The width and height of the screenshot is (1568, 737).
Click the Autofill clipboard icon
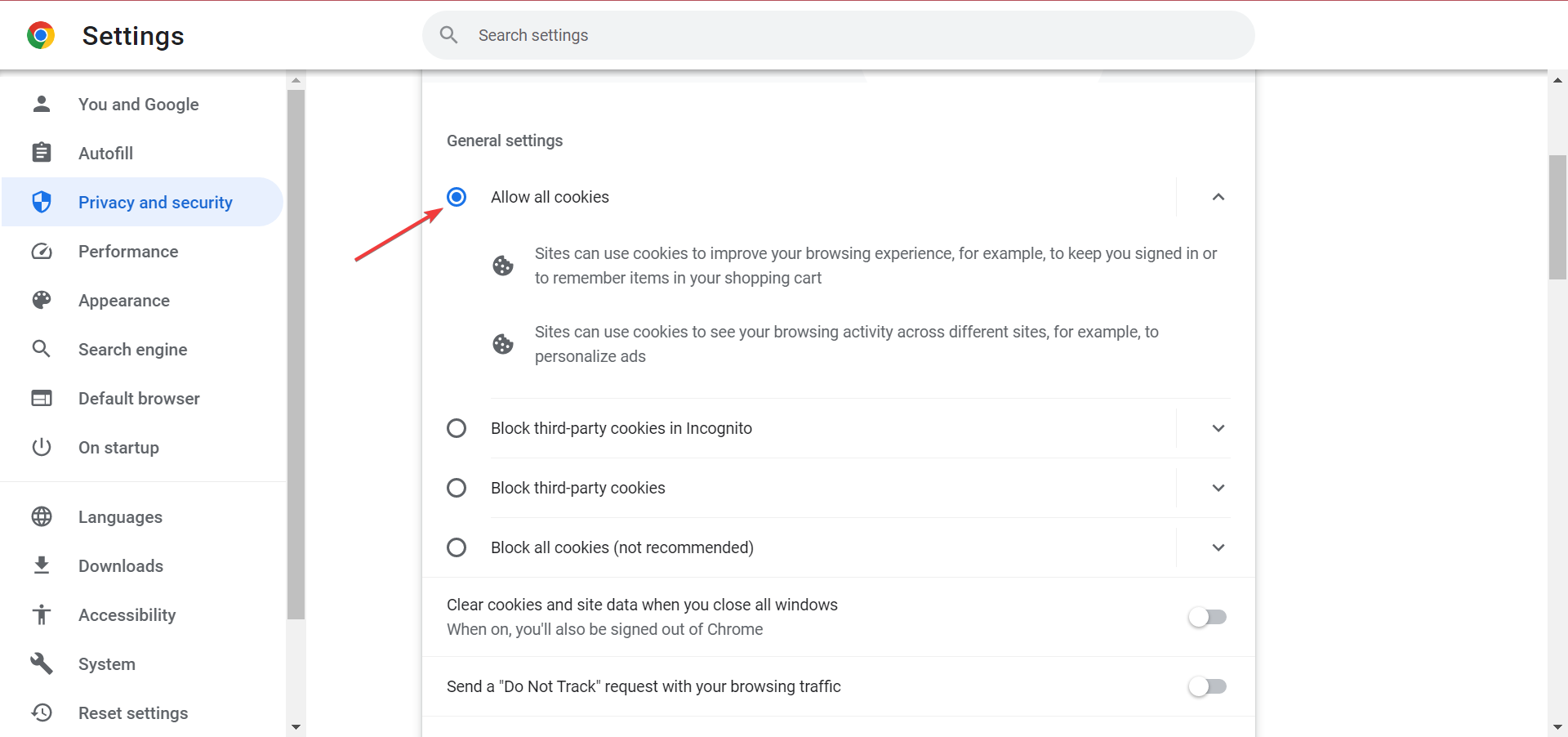[42, 153]
